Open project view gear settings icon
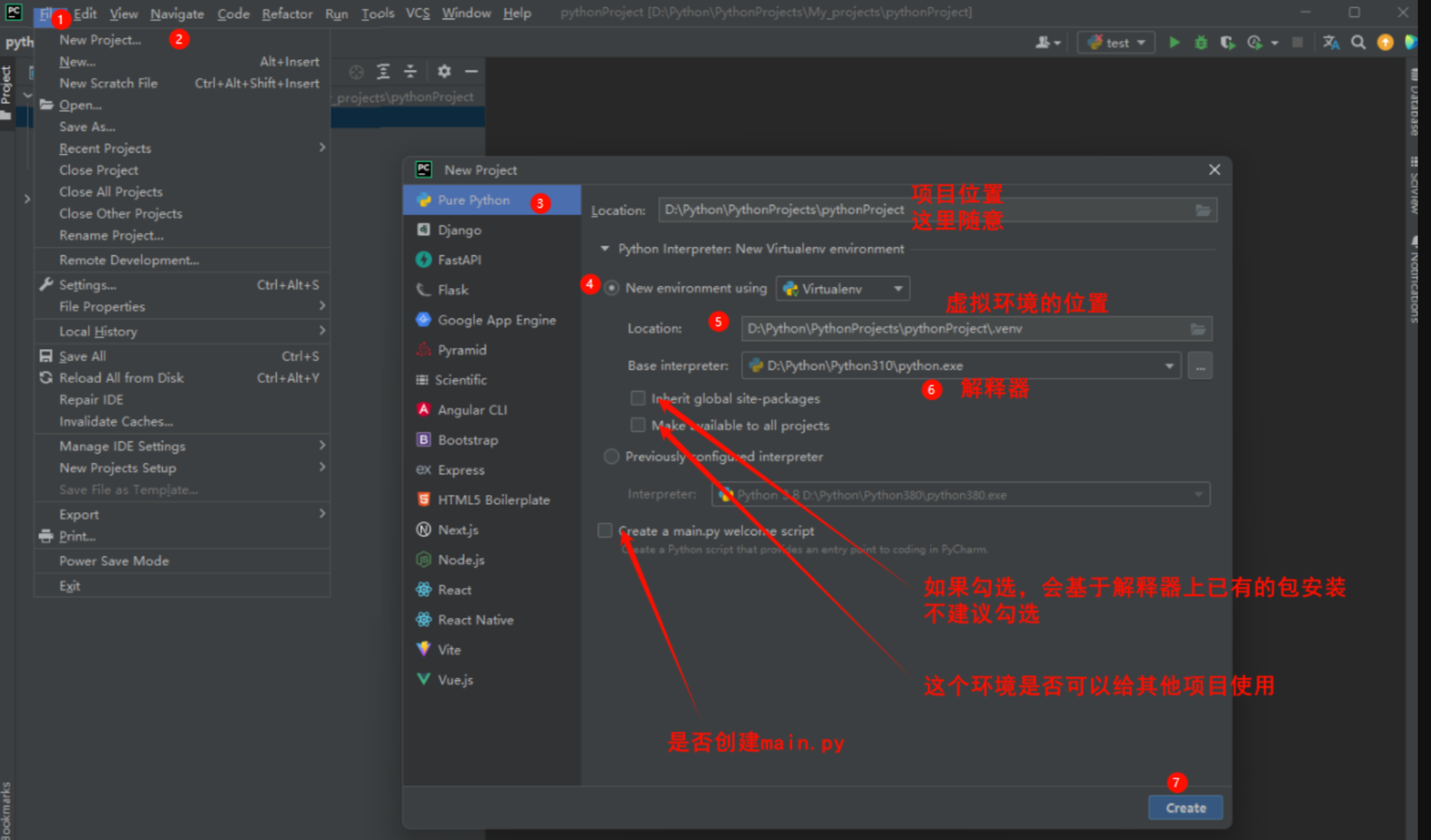 point(444,71)
